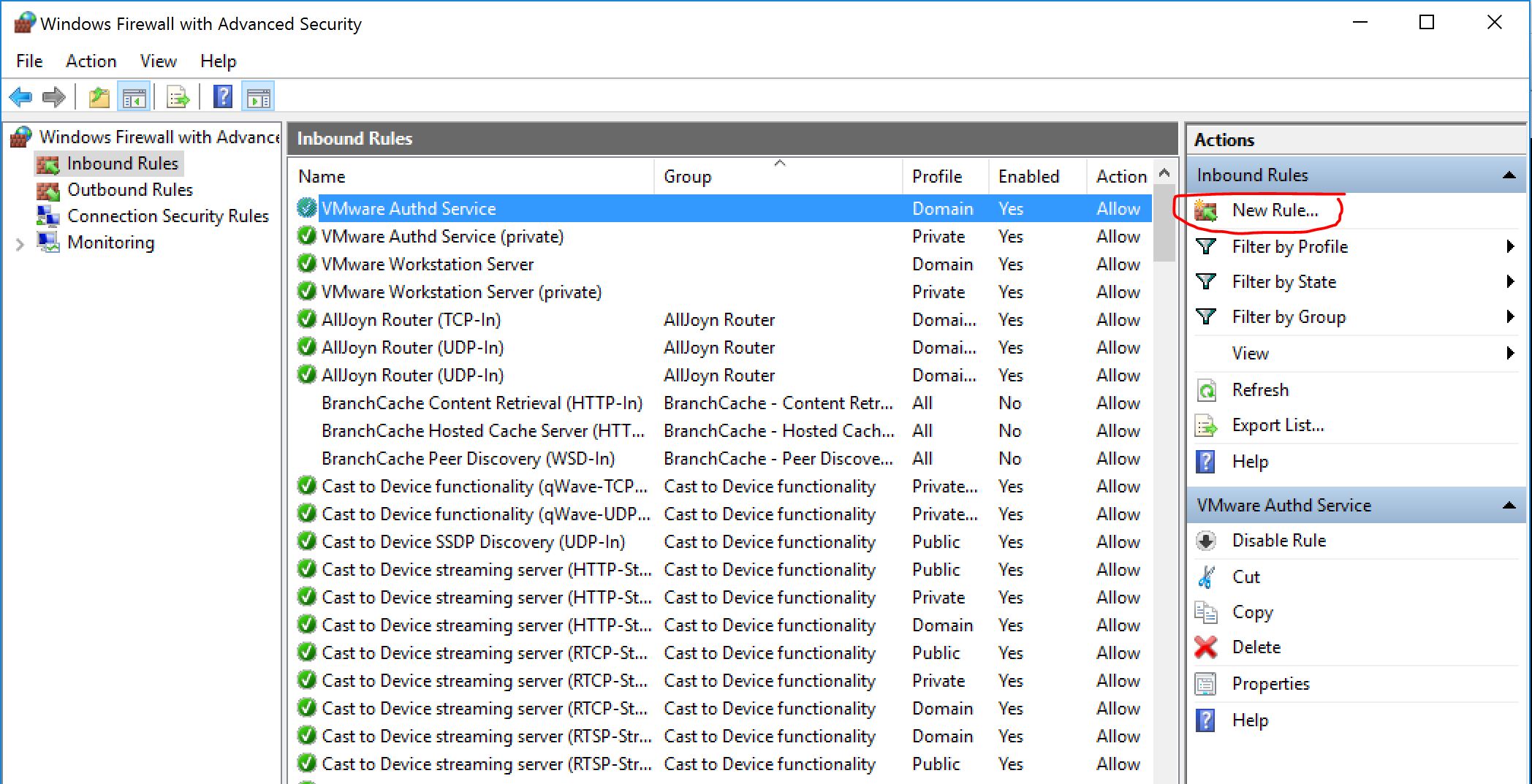Open the File menu
Viewport: 1532px width, 784px height.
[x=29, y=61]
